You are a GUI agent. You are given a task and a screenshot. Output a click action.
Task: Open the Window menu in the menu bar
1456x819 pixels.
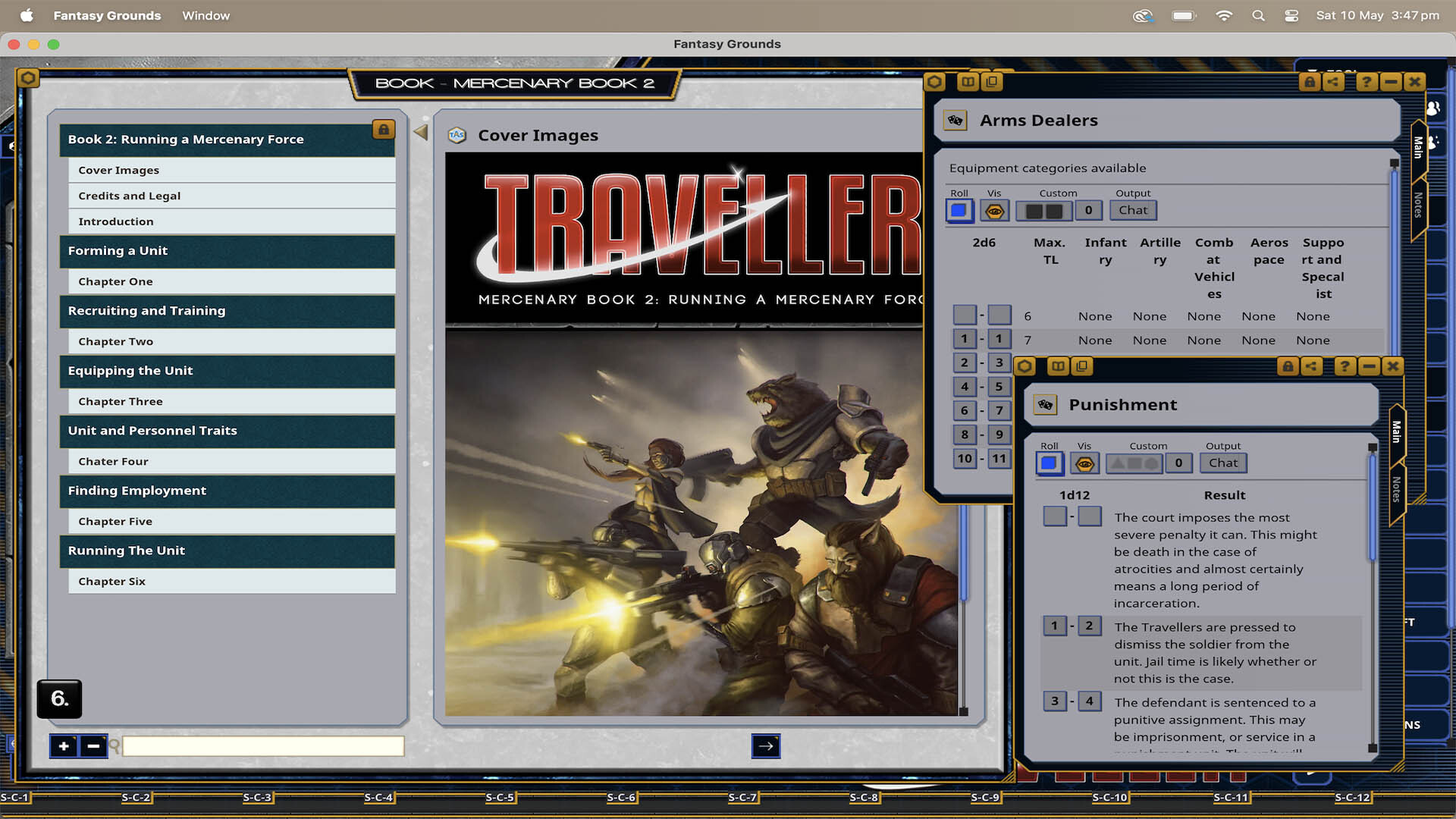click(x=206, y=15)
